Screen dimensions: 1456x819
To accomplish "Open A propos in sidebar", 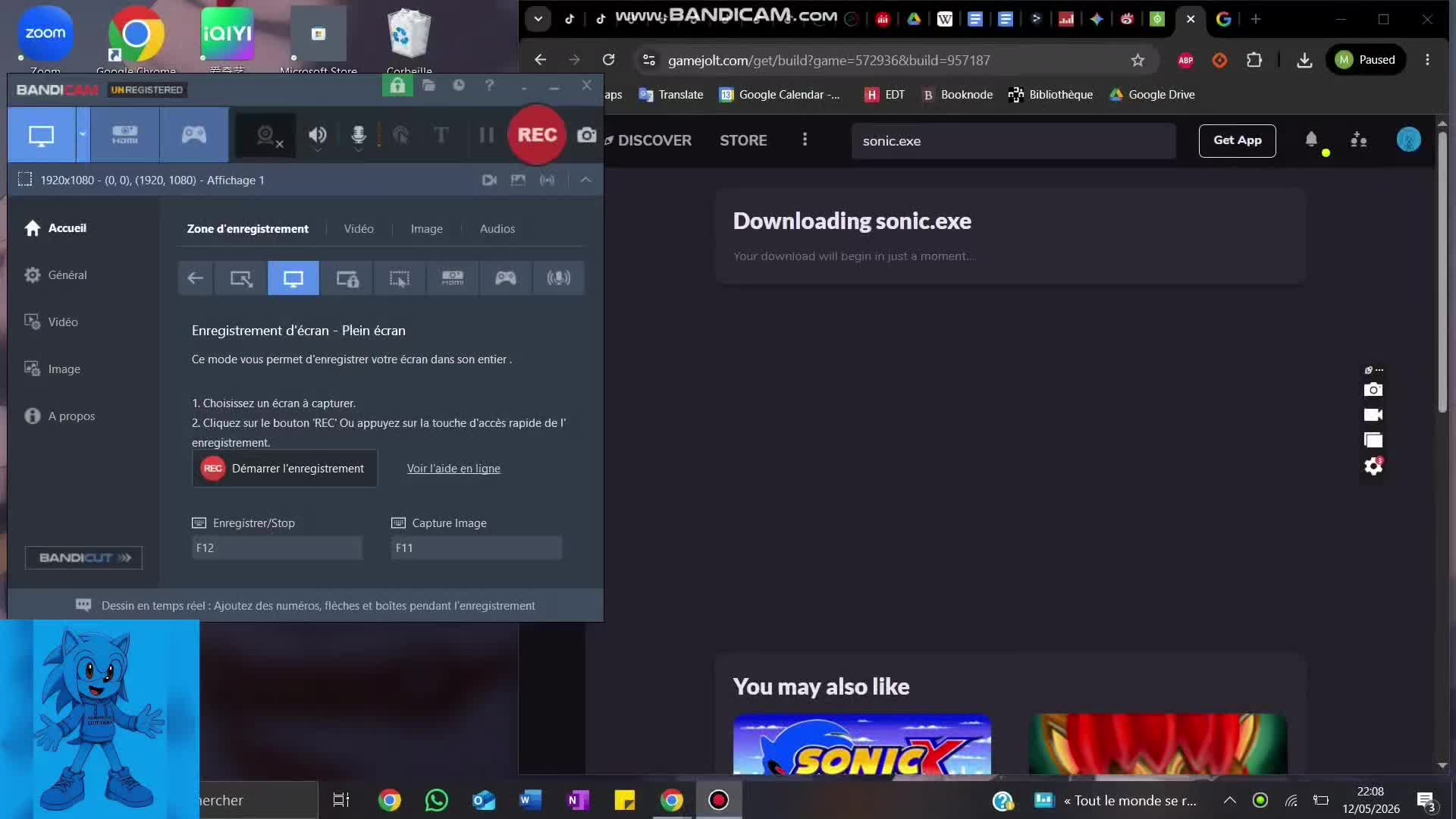I will [59, 416].
